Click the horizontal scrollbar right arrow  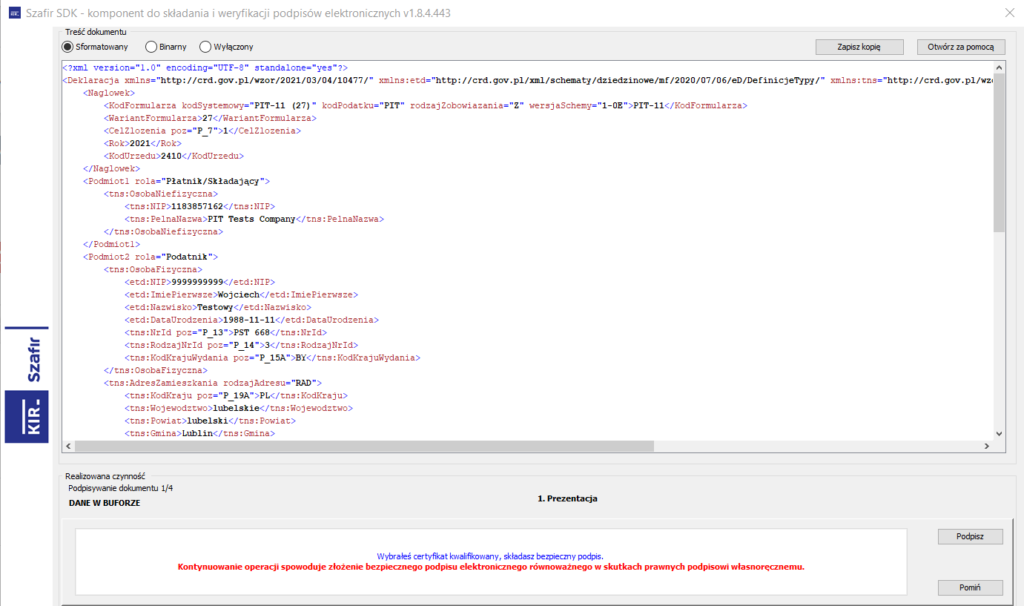[x=987, y=447]
